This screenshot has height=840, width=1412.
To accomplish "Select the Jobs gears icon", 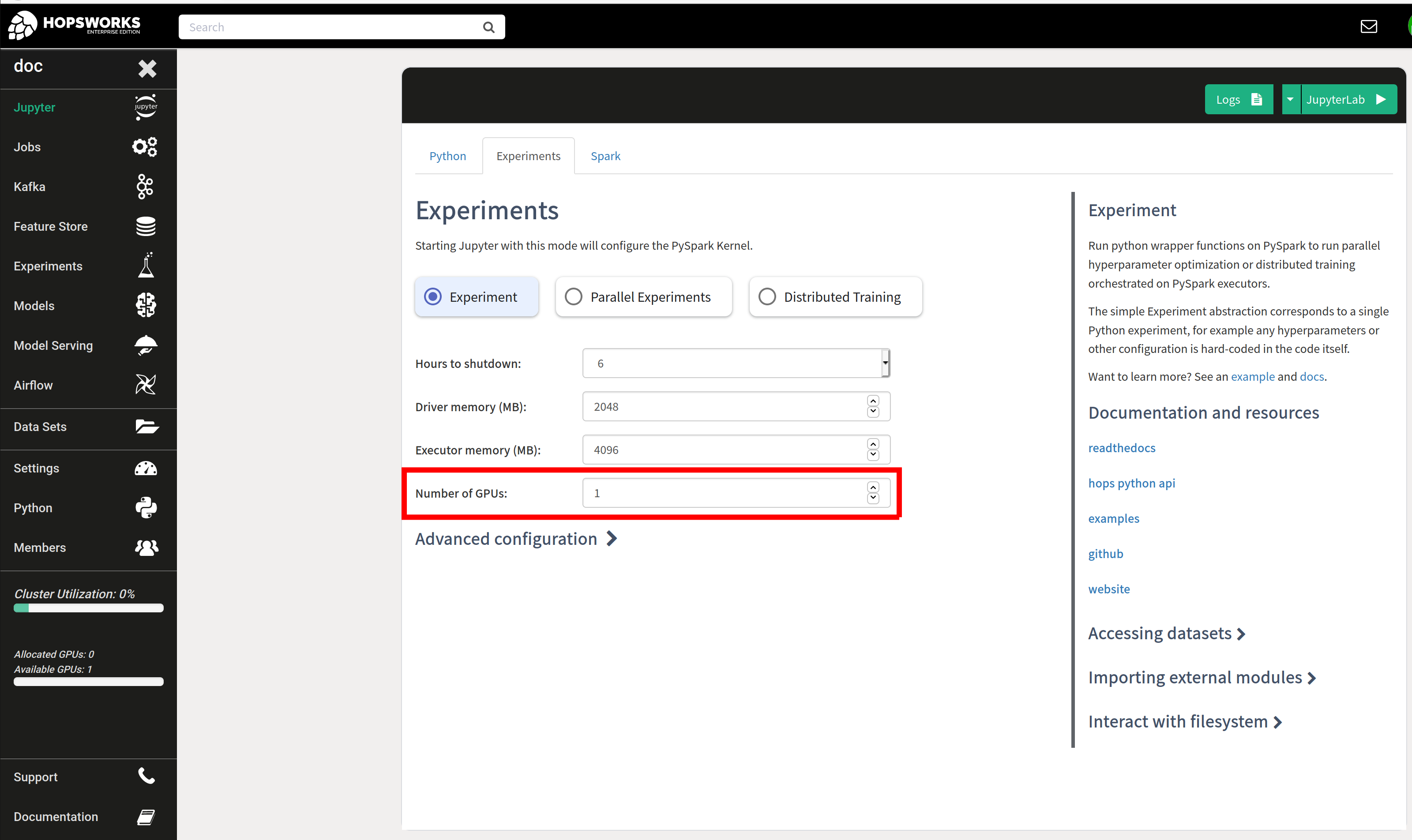I will (x=145, y=146).
